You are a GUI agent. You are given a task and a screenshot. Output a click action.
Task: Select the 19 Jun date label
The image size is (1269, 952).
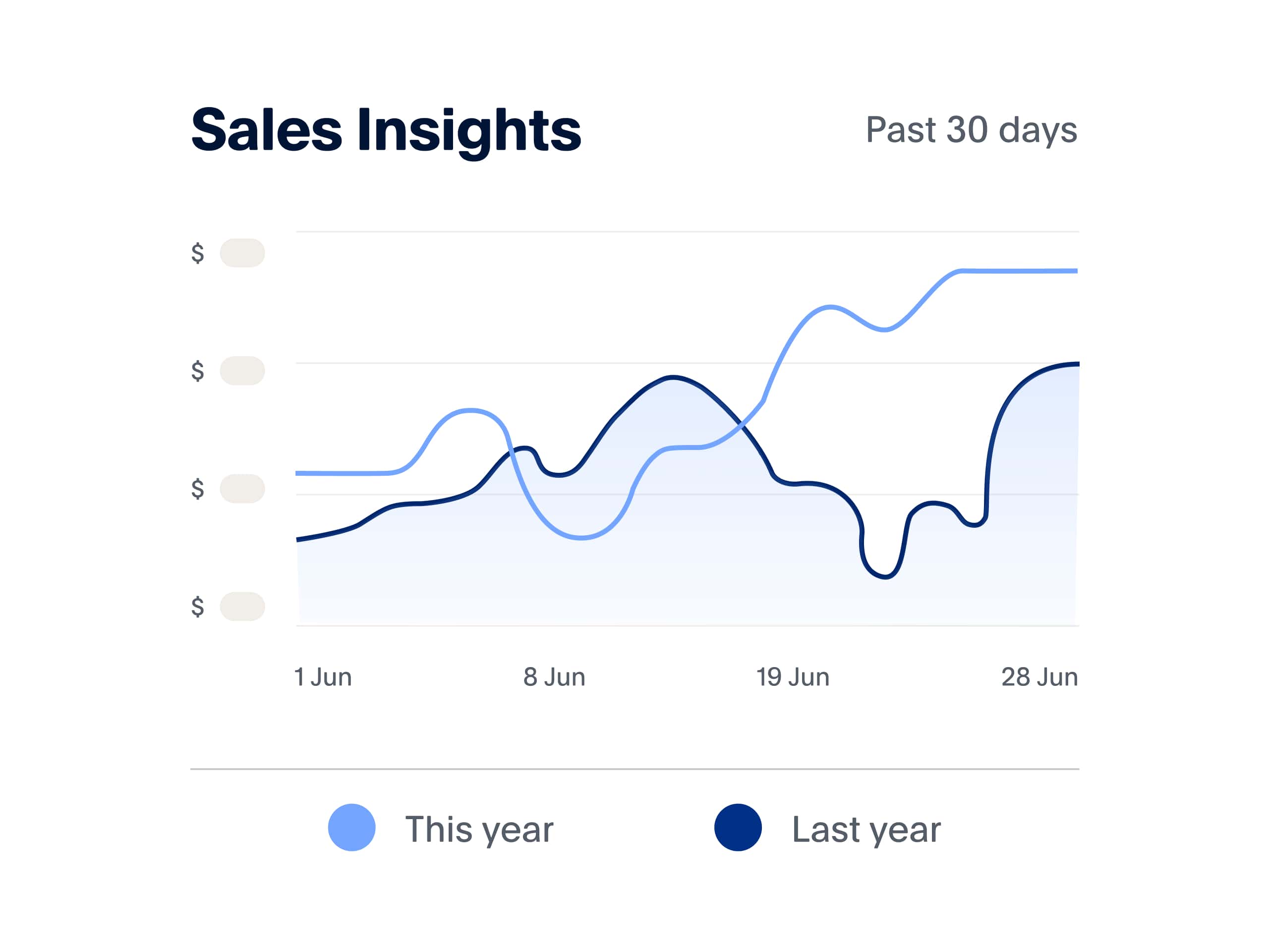pyautogui.click(x=793, y=677)
